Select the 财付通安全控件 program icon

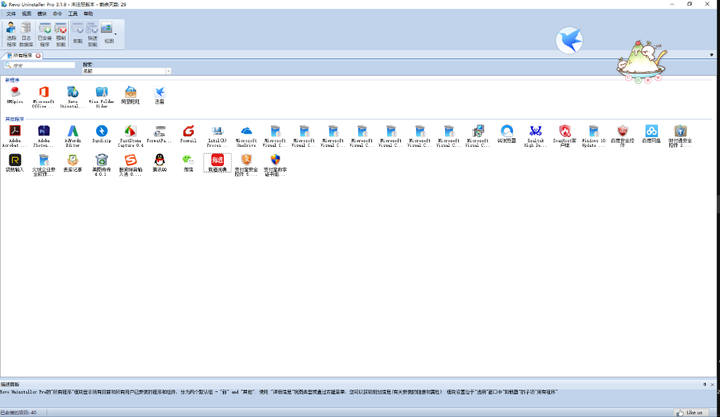680,136
